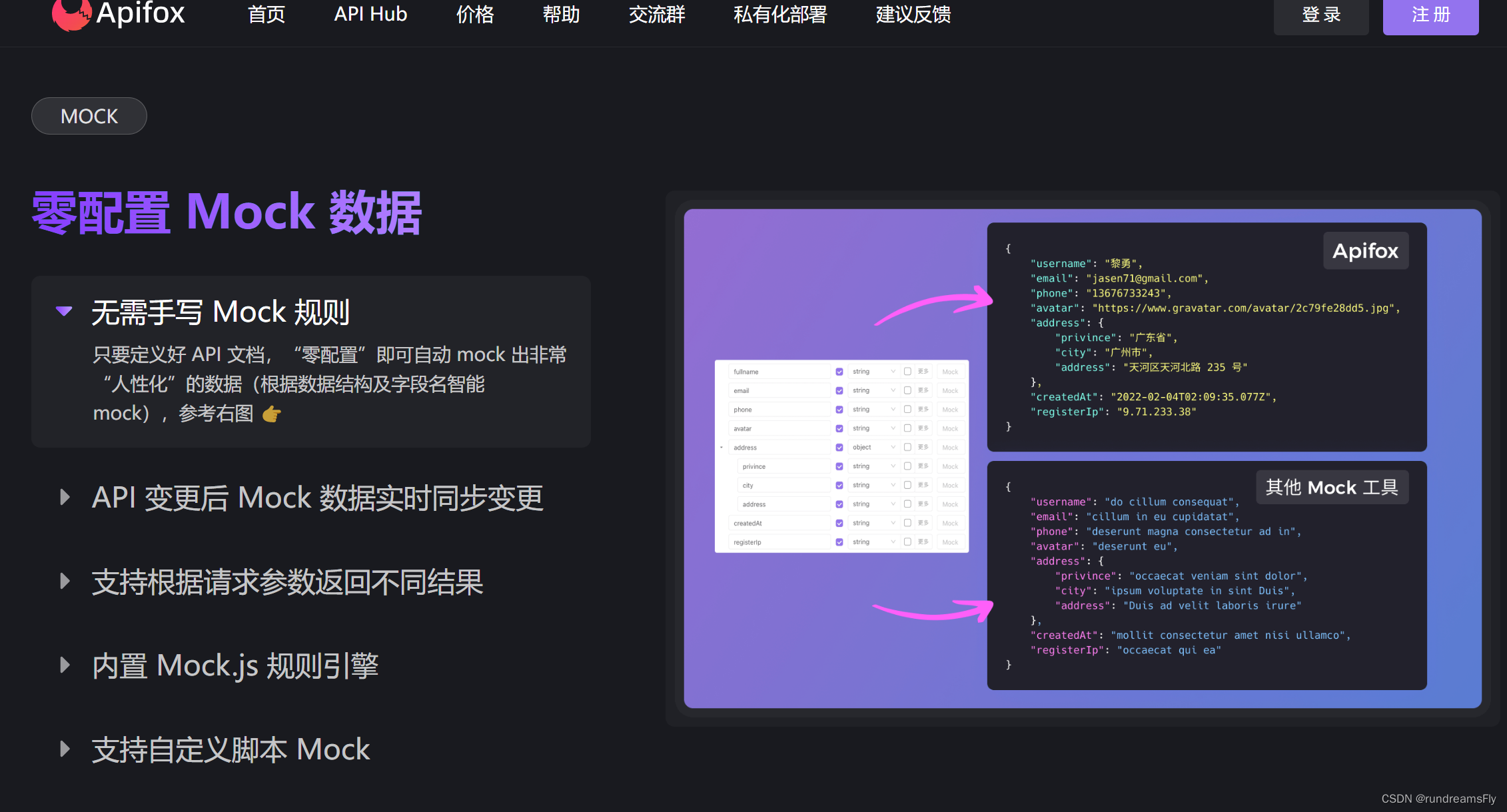
Task: Open the API Hub navigation item
Action: tap(370, 14)
